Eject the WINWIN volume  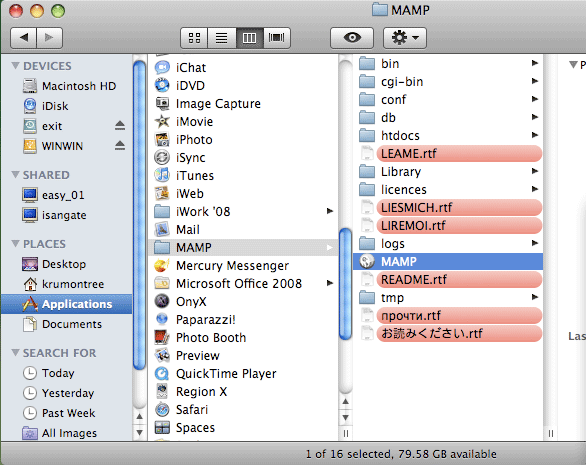[x=120, y=145]
